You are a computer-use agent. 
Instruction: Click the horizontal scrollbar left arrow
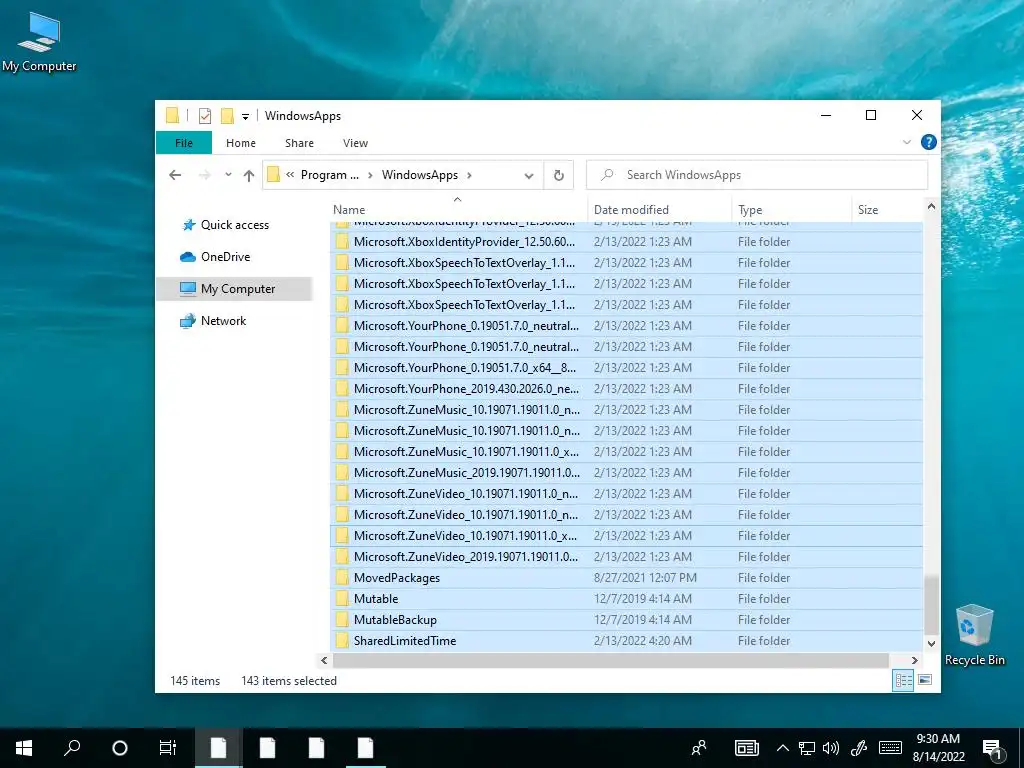pyautogui.click(x=324, y=660)
